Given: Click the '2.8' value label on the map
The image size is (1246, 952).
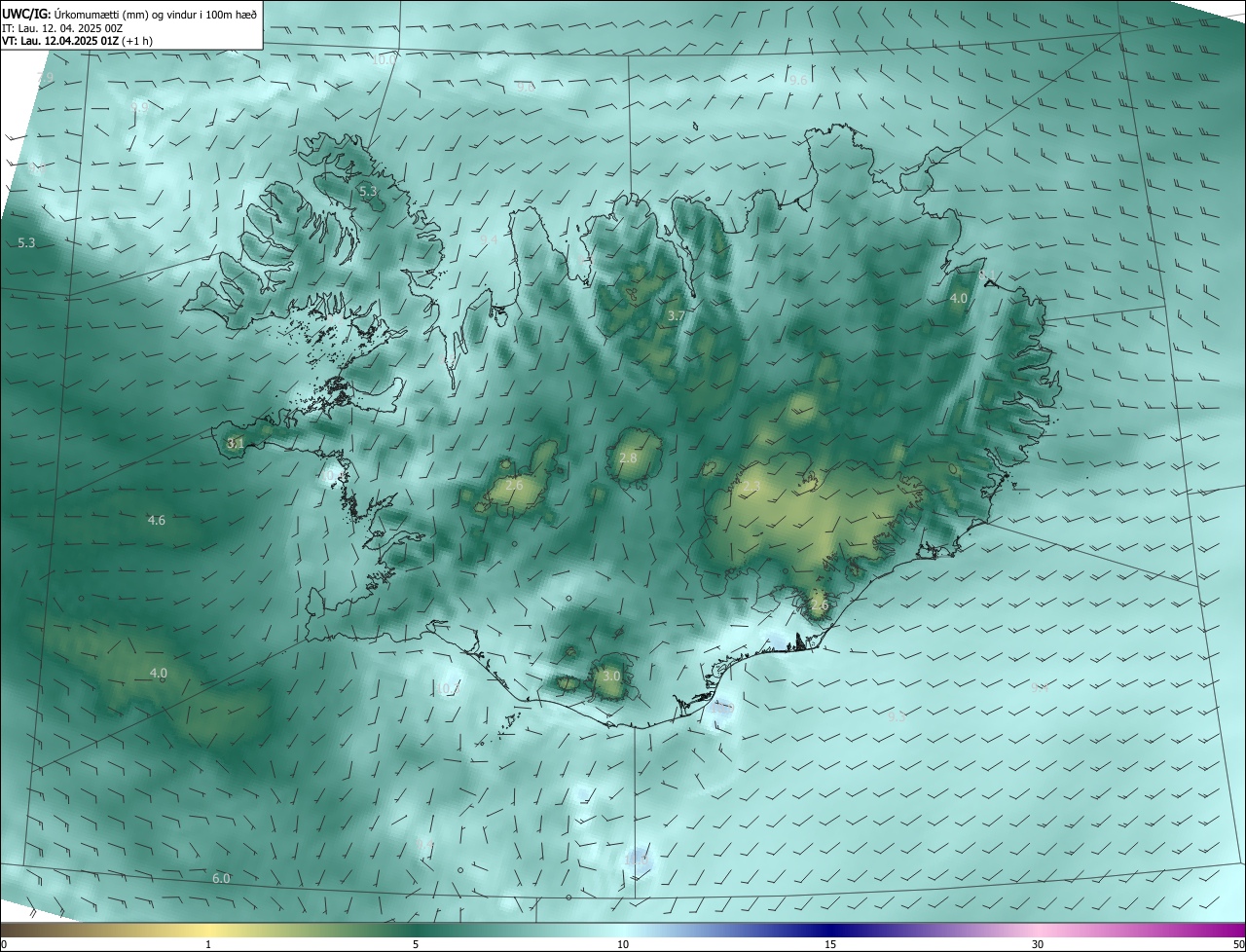Looking at the screenshot, I should coord(628,458).
